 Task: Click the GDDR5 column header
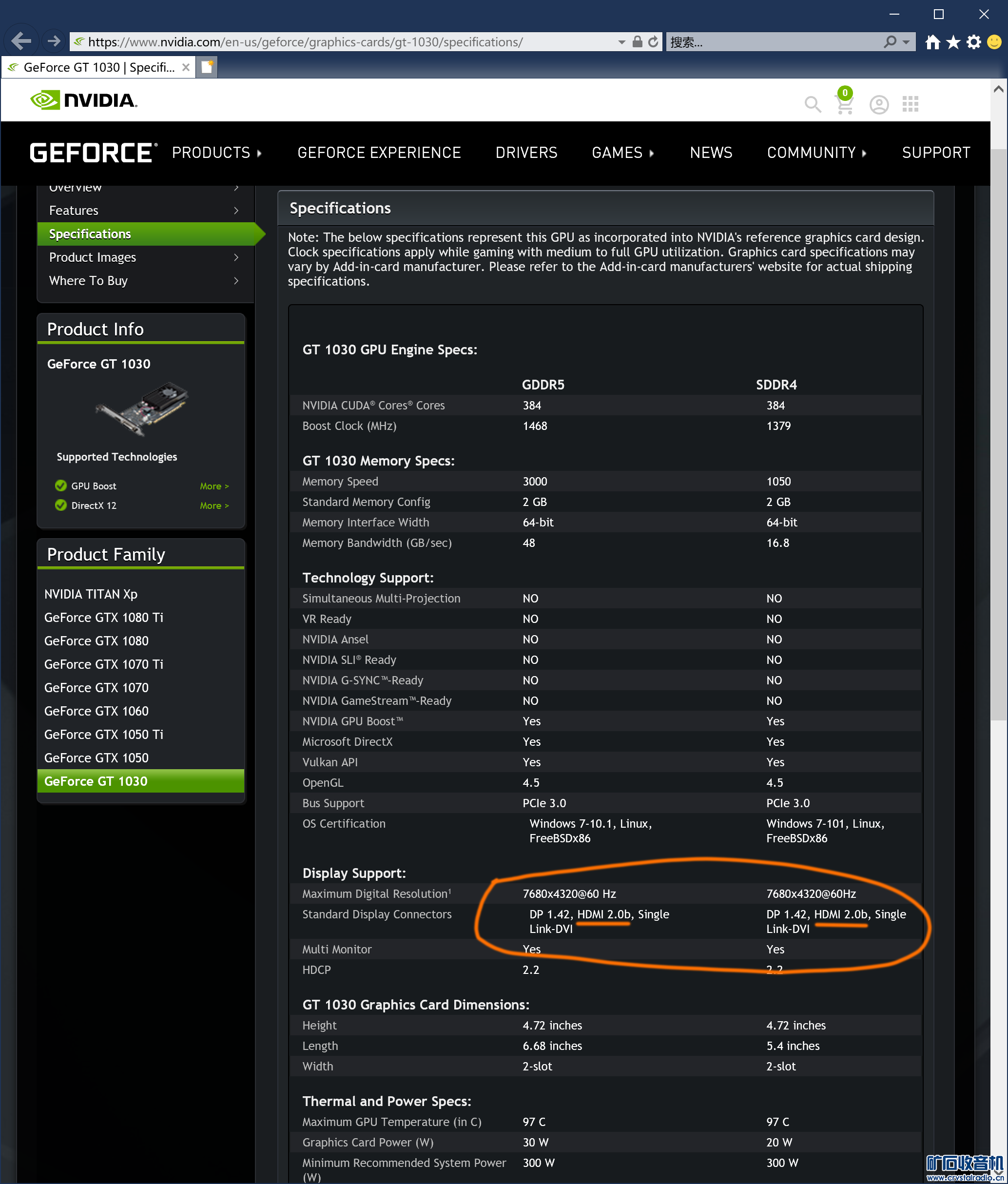tap(543, 385)
